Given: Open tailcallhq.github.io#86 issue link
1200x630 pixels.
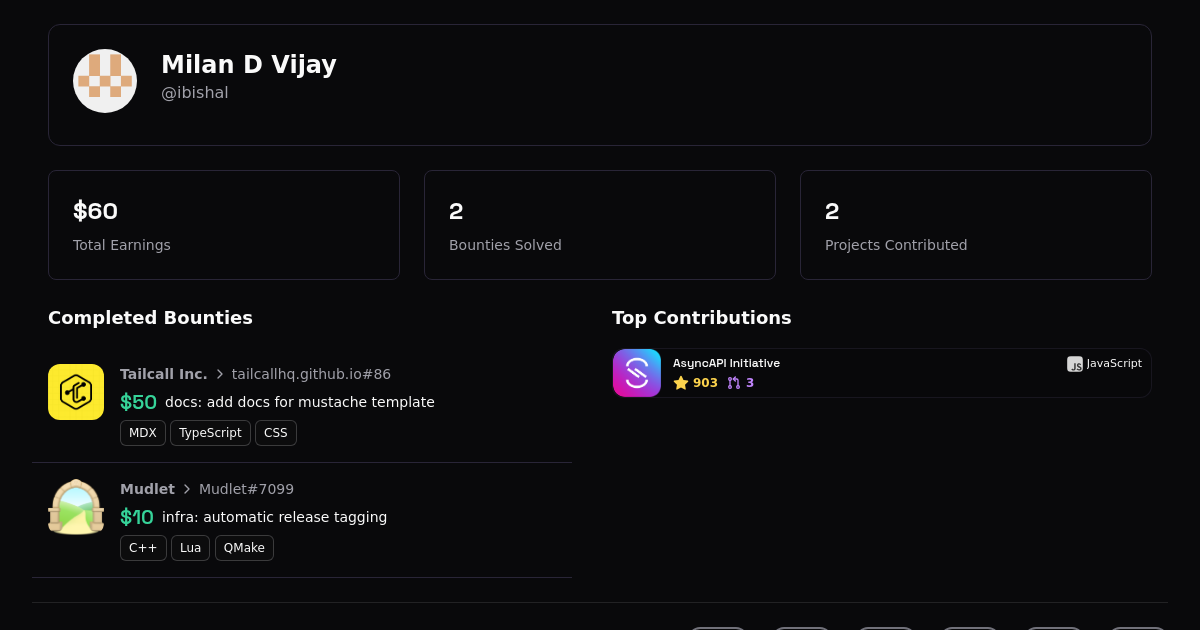Looking at the screenshot, I should click(x=311, y=374).
